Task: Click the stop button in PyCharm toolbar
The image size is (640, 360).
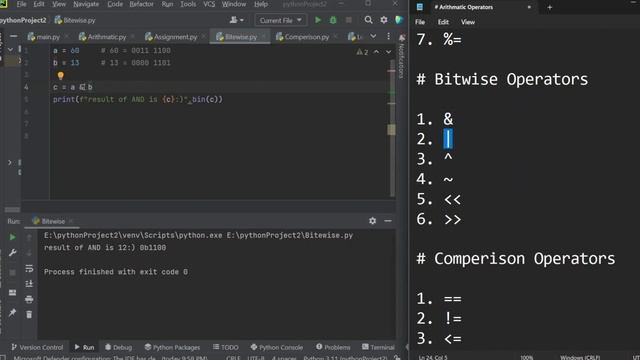Action: [x=349, y=20]
